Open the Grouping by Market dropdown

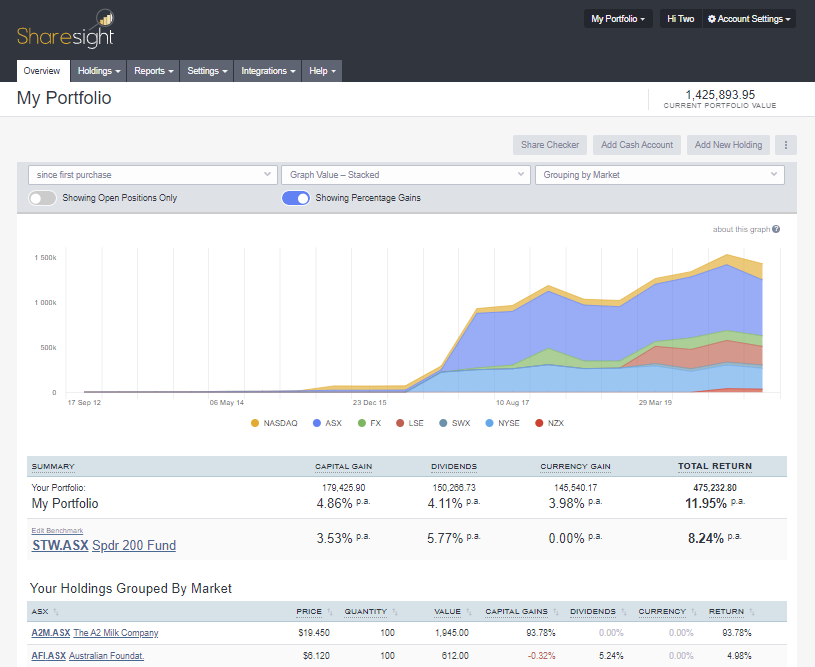[x=659, y=175]
